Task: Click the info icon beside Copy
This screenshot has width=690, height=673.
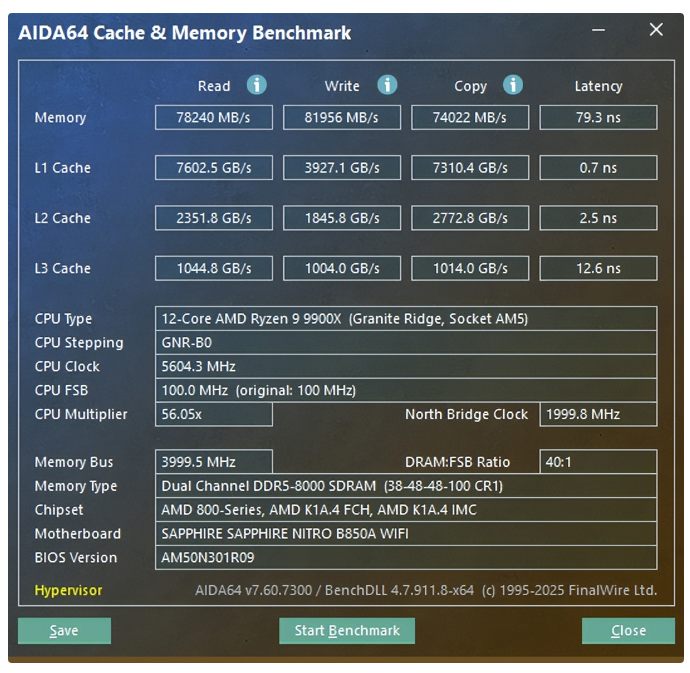Action: coord(513,85)
